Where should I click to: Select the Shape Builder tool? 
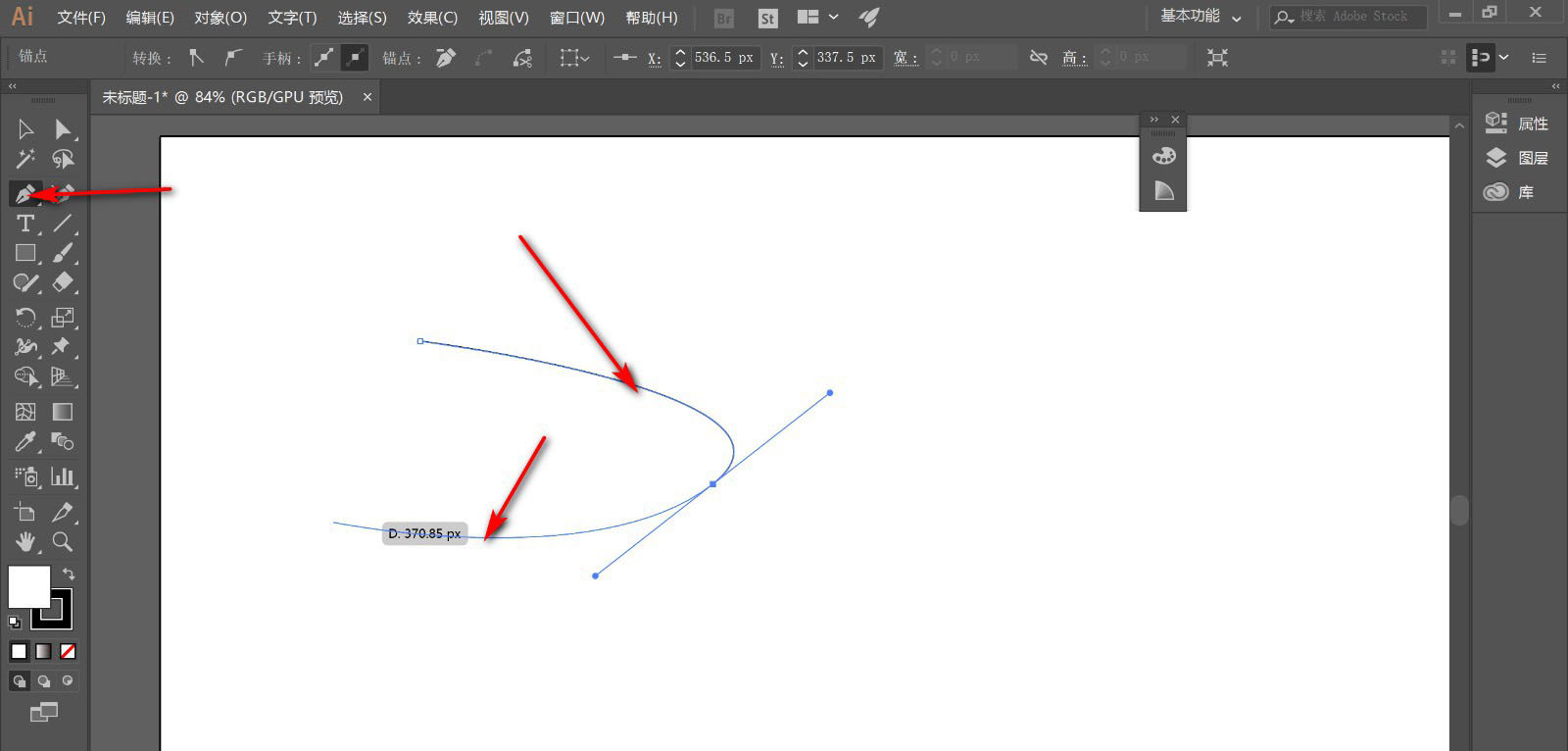click(25, 376)
